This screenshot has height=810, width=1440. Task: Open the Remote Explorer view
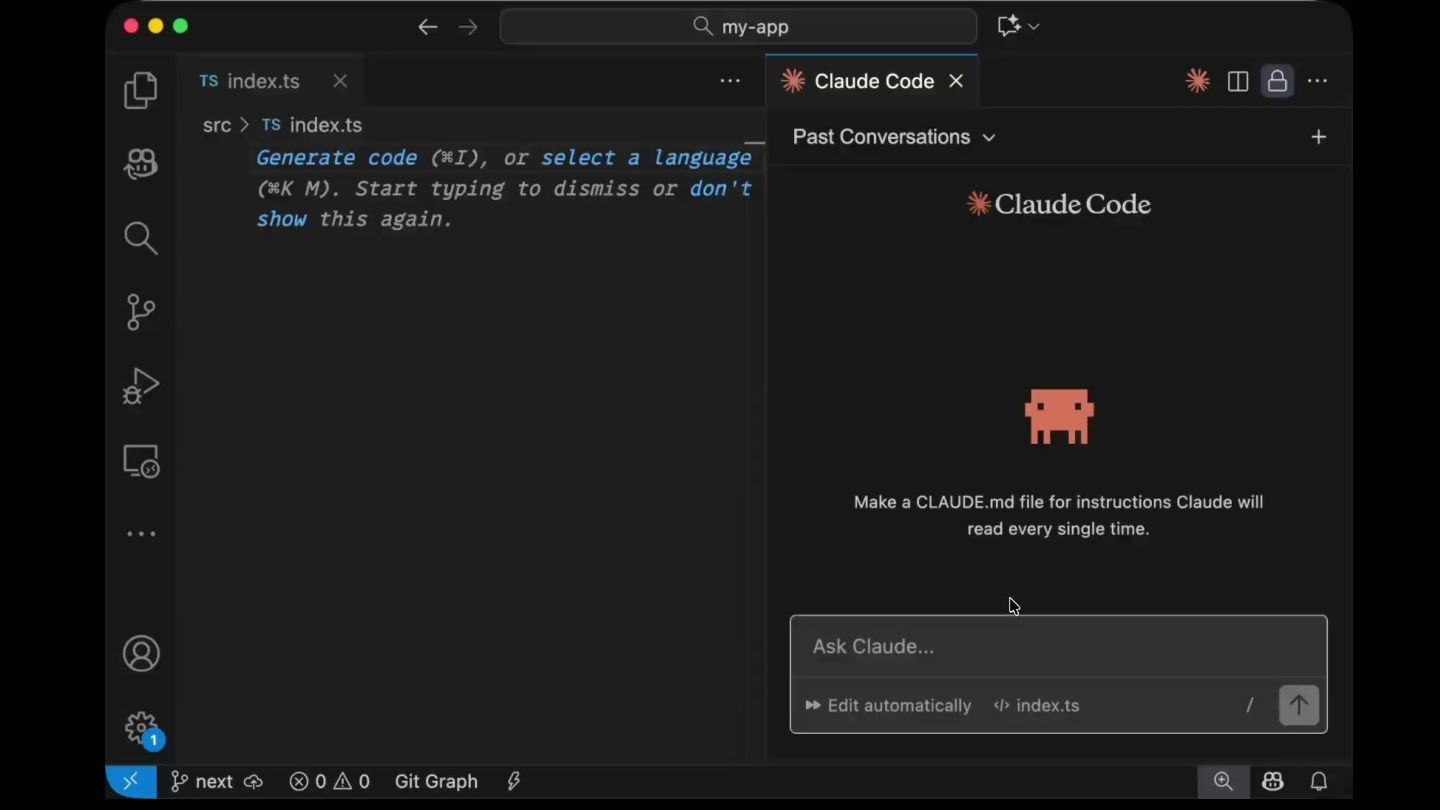(141, 461)
